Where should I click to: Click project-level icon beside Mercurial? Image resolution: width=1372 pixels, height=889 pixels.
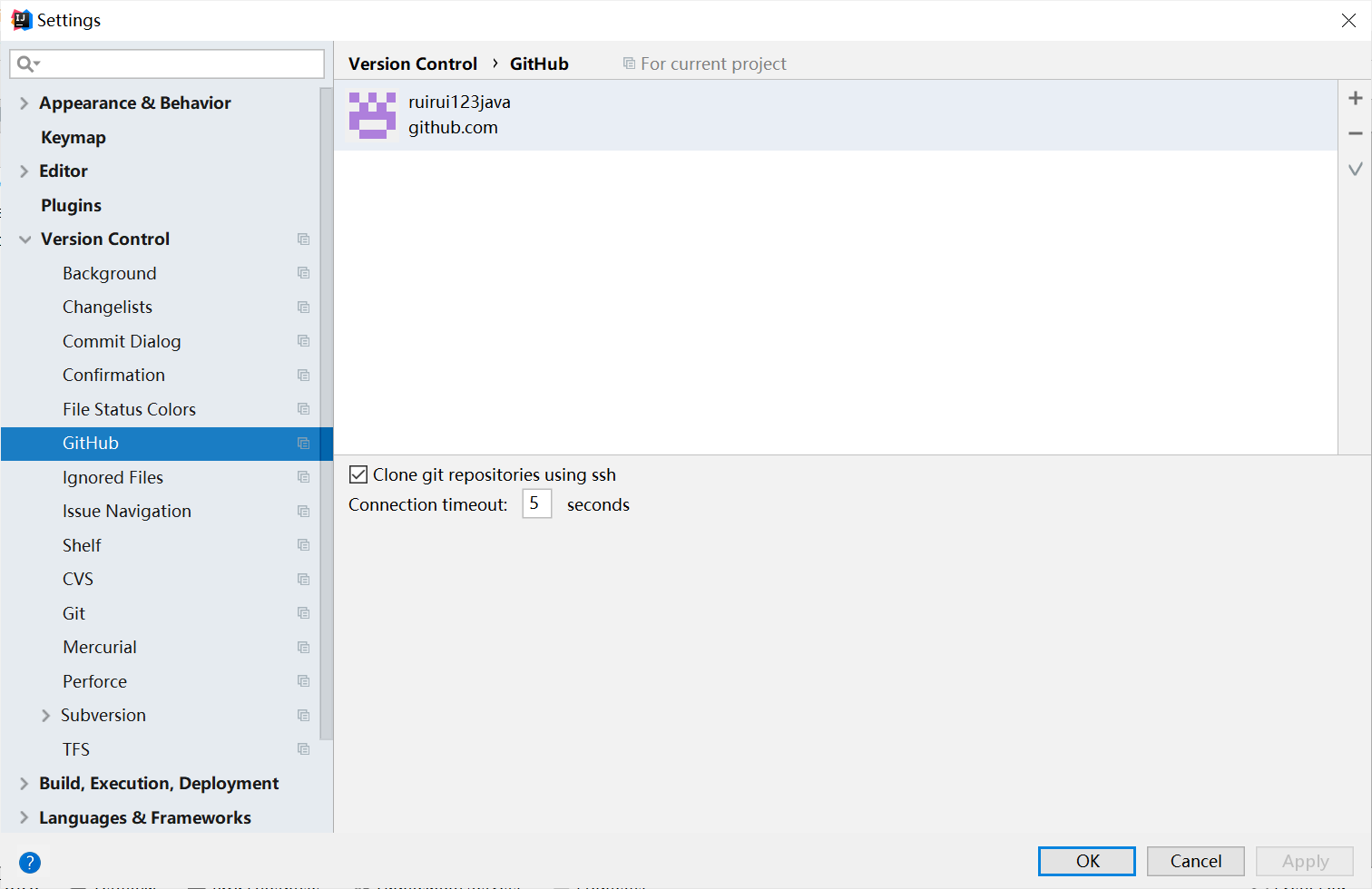(304, 648)
